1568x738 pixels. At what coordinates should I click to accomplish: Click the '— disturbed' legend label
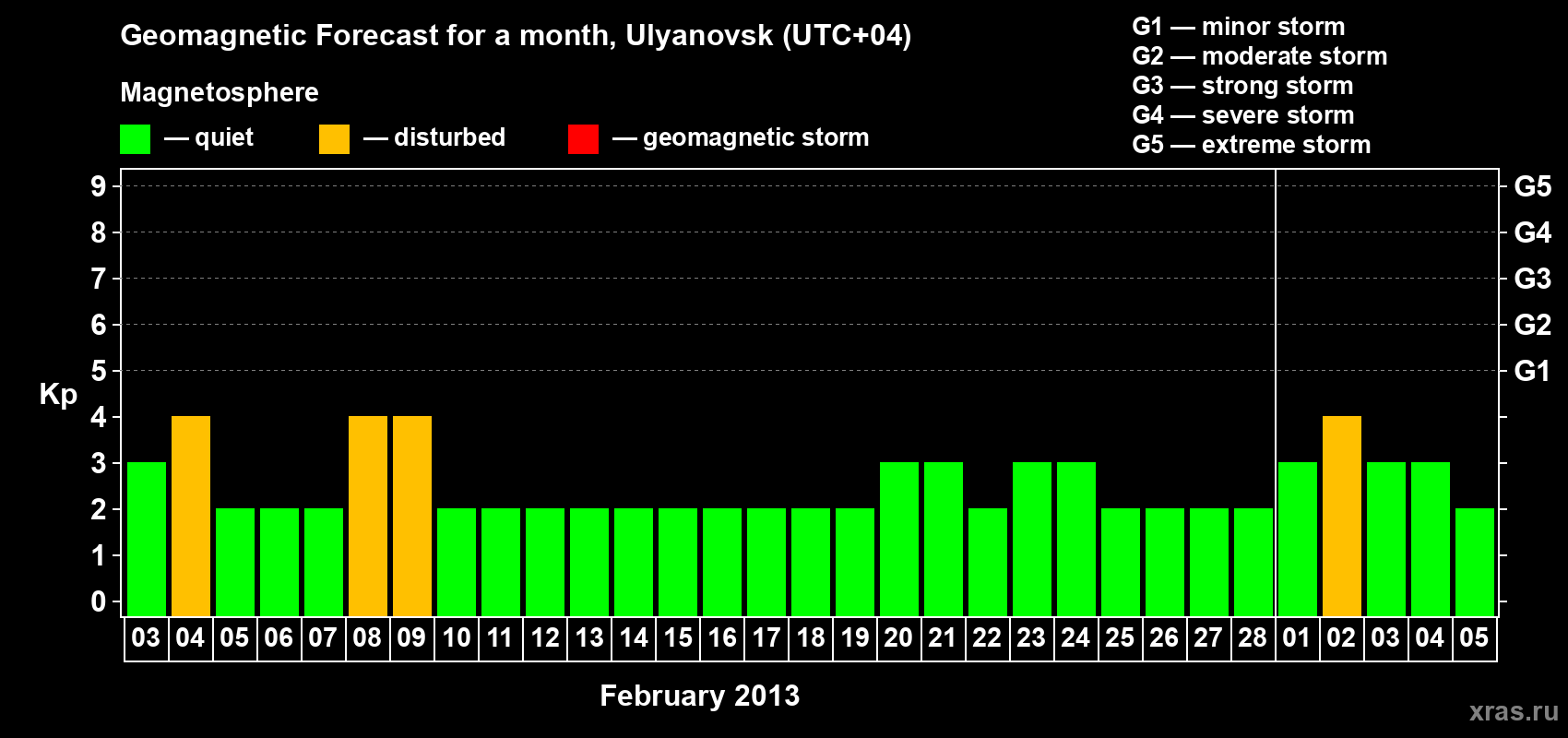click(x=434, y=137)
